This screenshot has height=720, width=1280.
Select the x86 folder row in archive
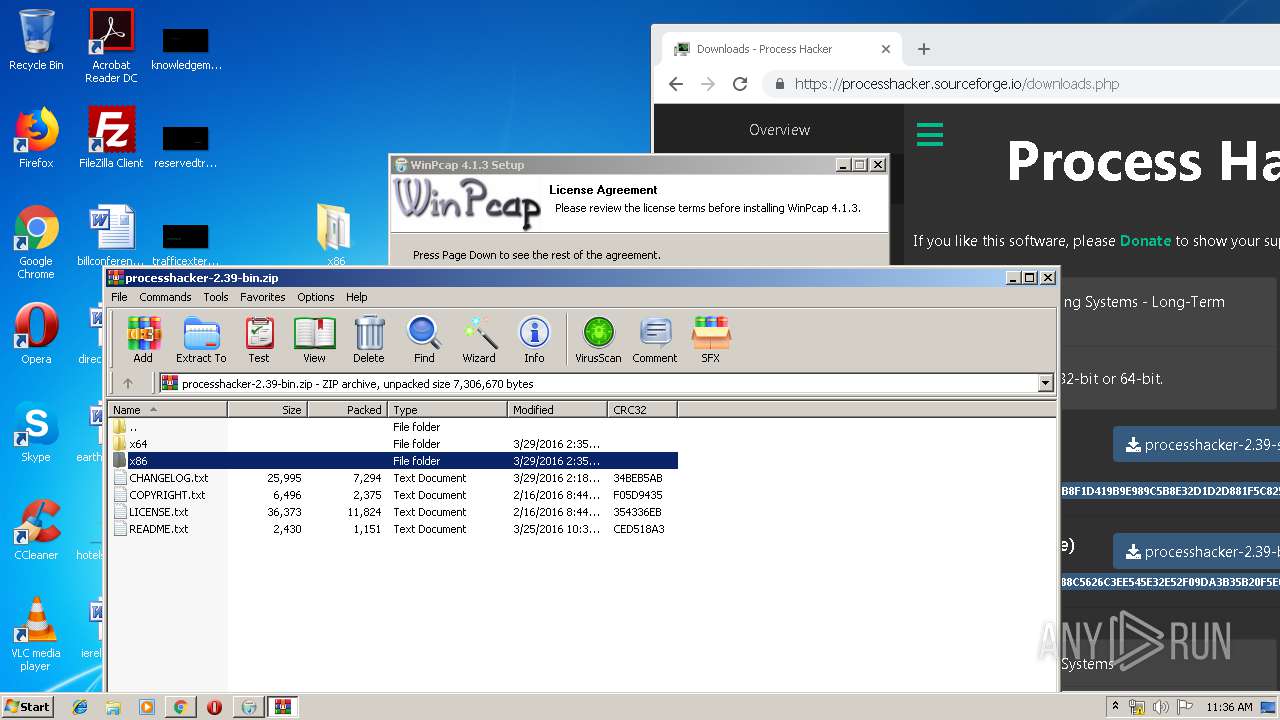pyautogui.click(x=393, y=461)
